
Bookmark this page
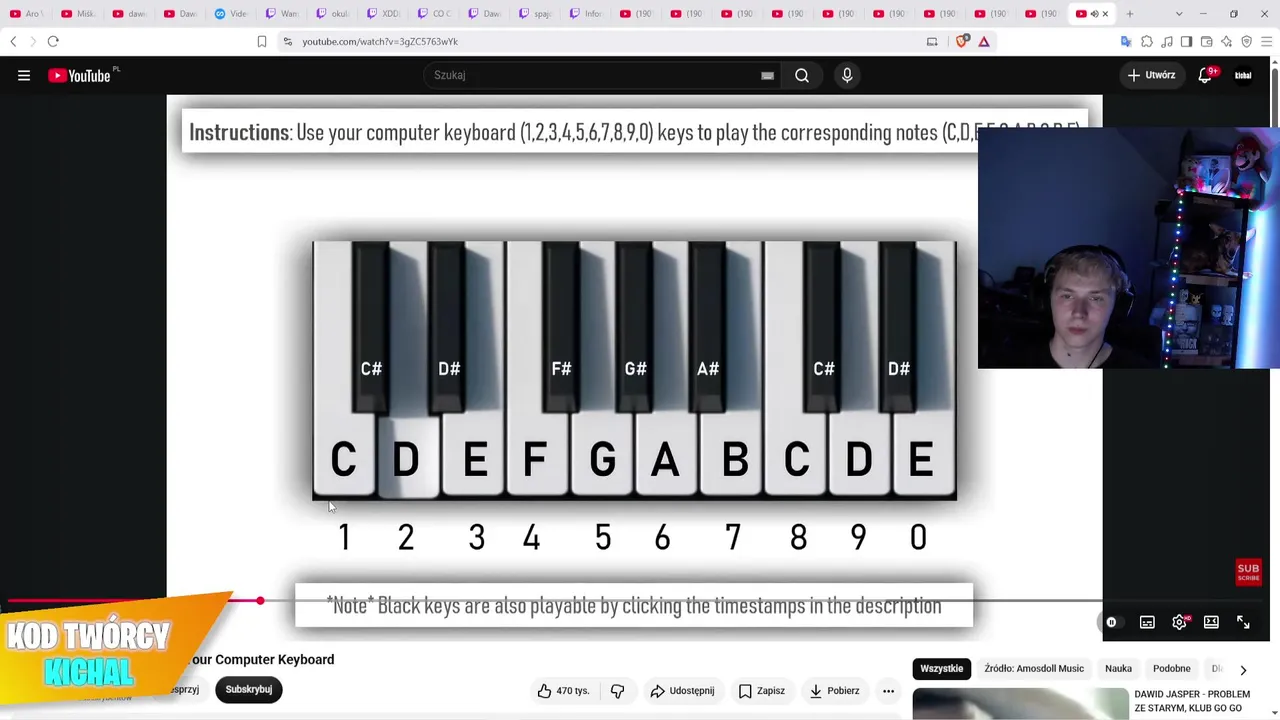262,41
